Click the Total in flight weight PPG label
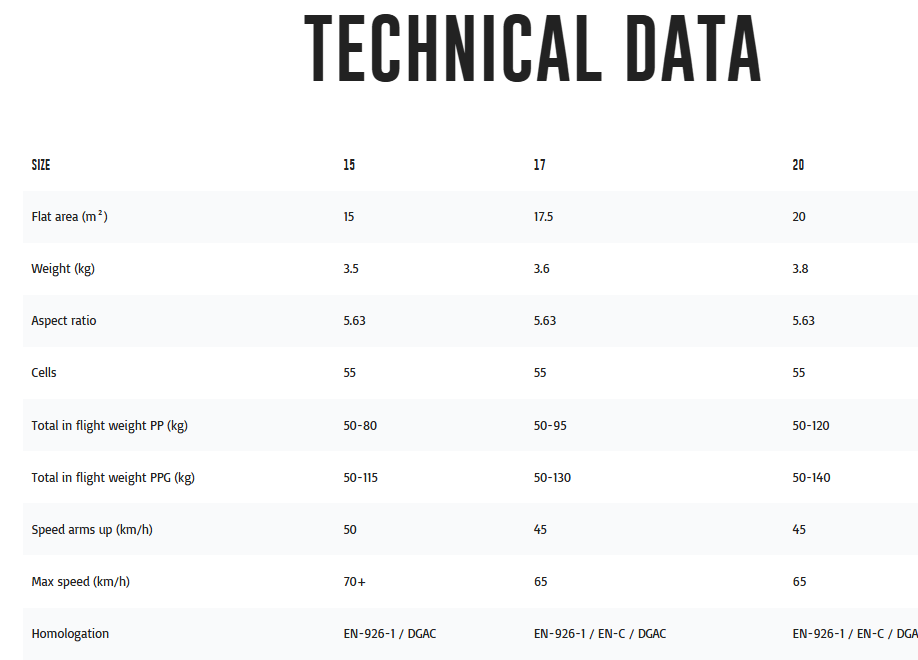This screenshot has width=918, height=660. [x=113, y=478]
